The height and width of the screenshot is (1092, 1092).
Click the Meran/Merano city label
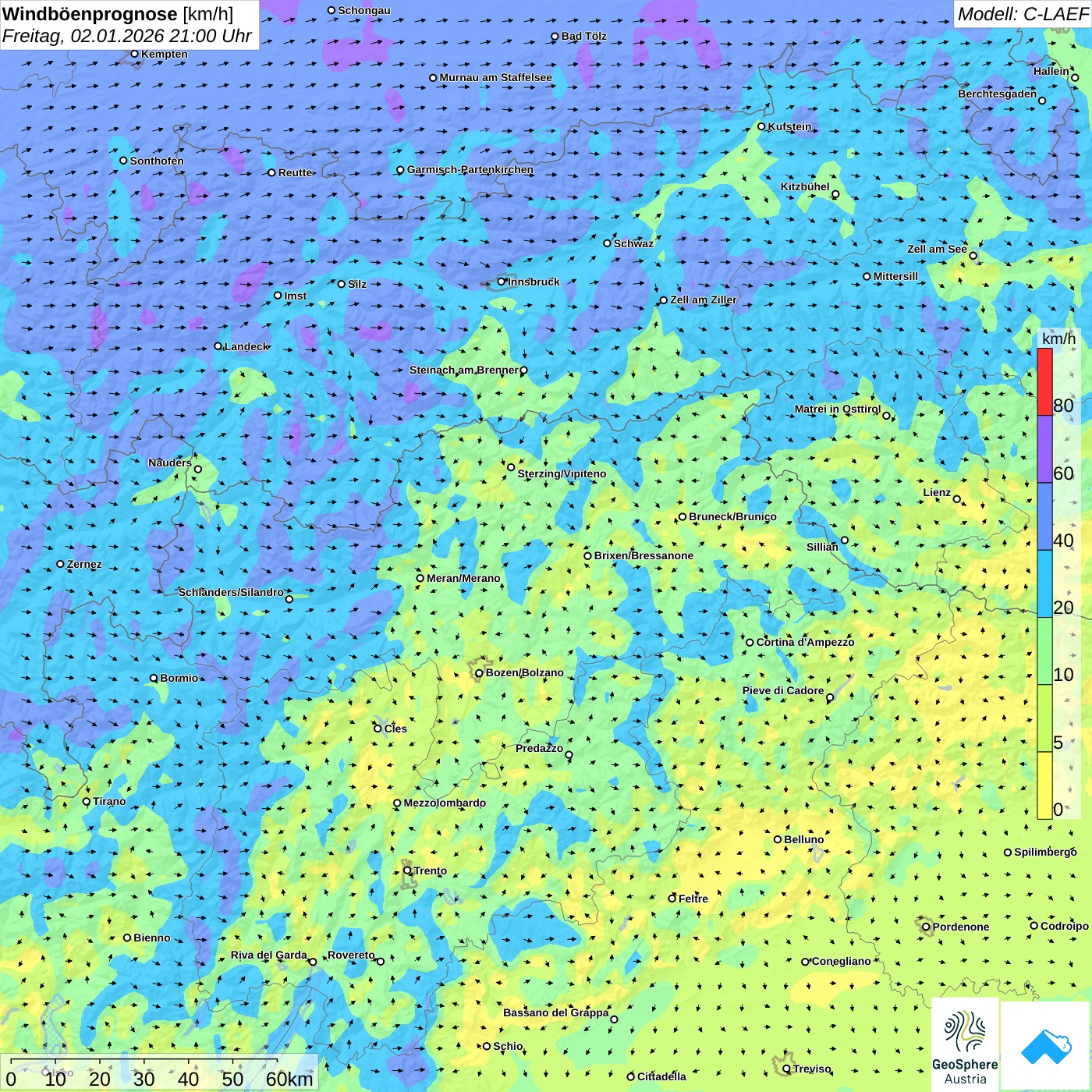click(463, 578)
